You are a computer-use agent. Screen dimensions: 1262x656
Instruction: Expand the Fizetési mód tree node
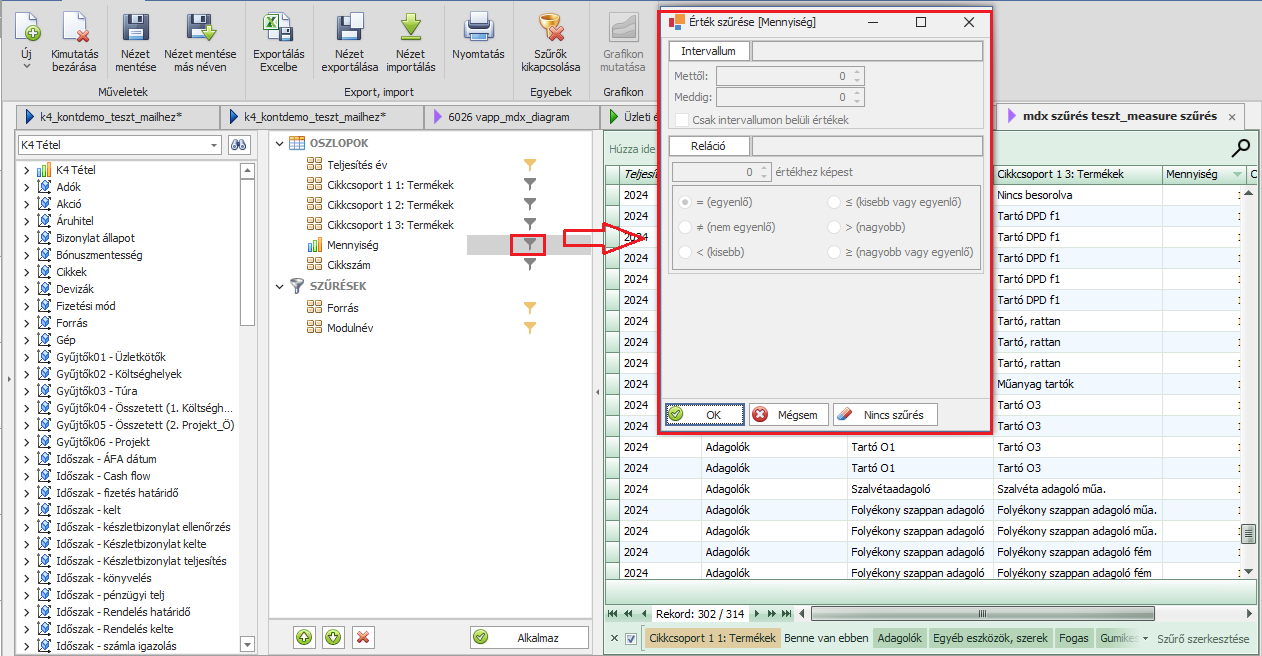[27, 306]
